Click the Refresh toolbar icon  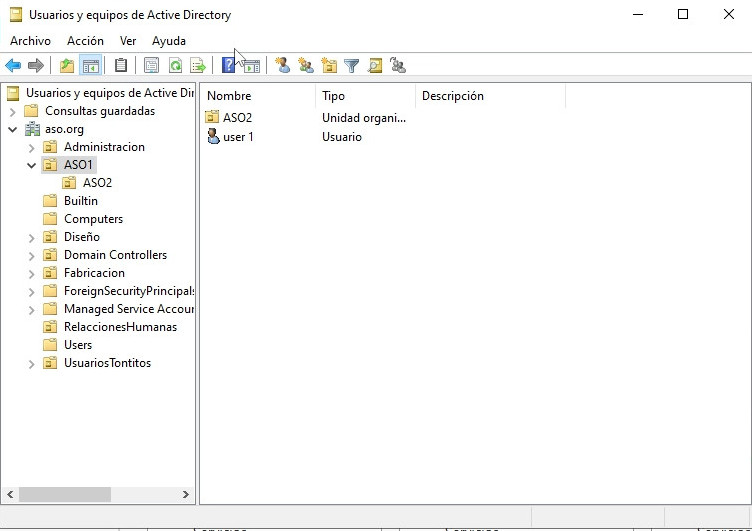(x=175, y=66)
